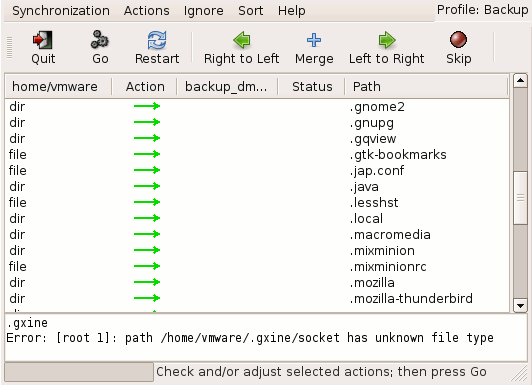Screen dimensions: 532x385
Task: Set direction with Right to Left icon
Action: (x=242, y=40)
